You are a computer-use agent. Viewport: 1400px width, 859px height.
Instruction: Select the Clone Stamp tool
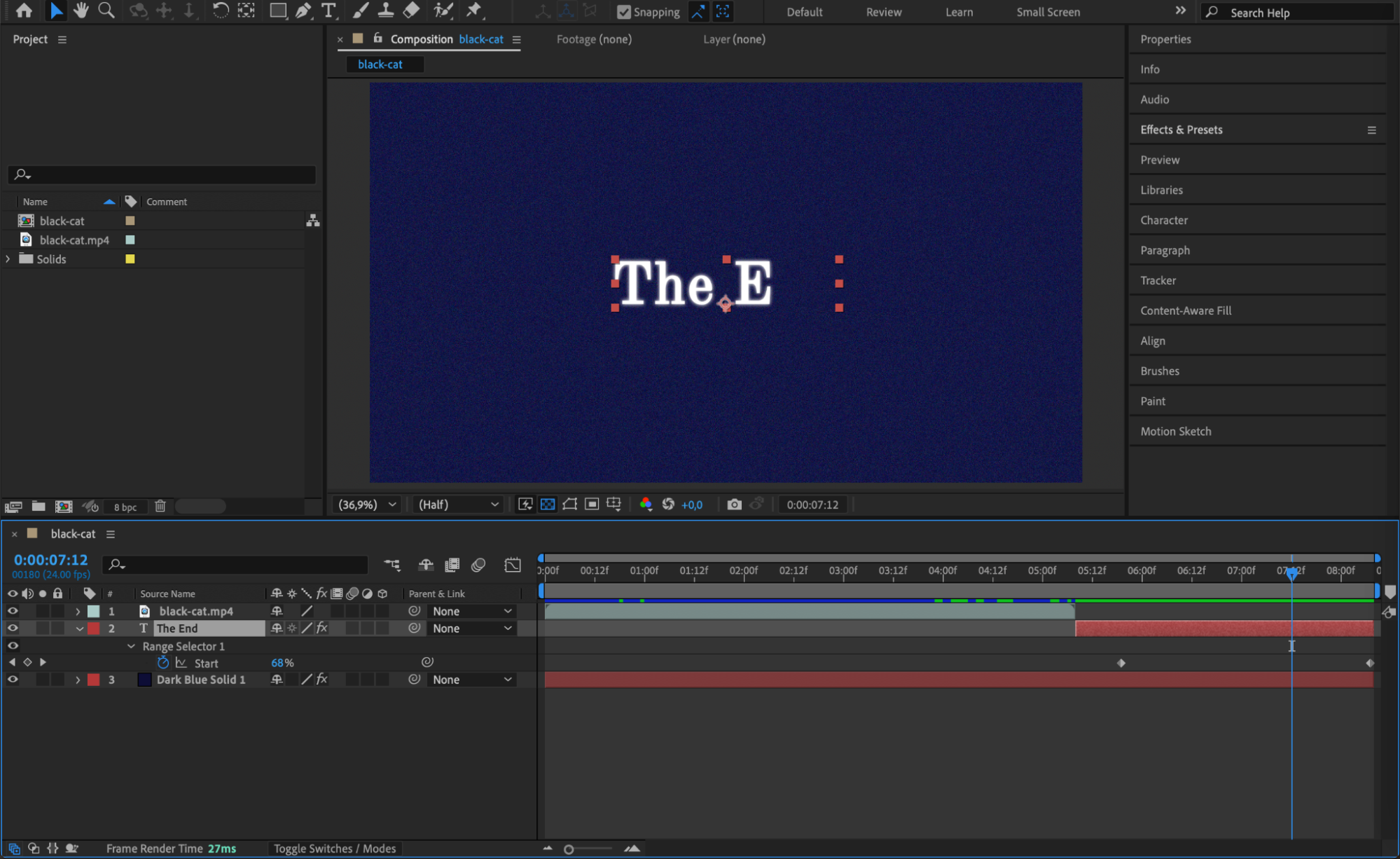point(385,11)
